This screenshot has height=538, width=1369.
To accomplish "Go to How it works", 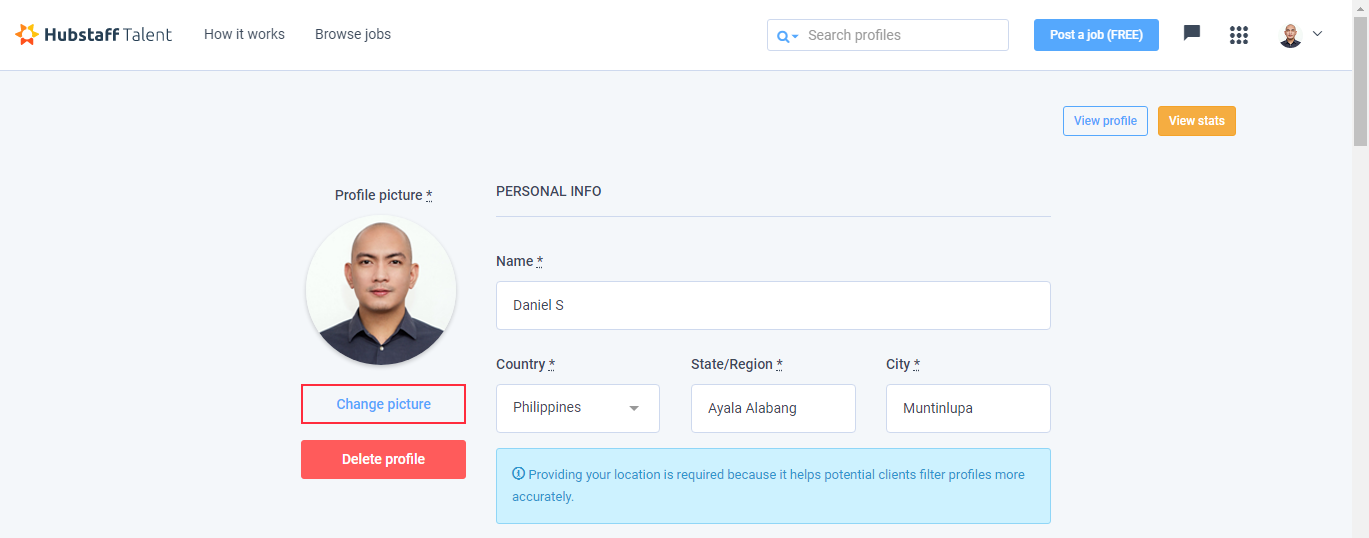I will [x=244, y=34].
